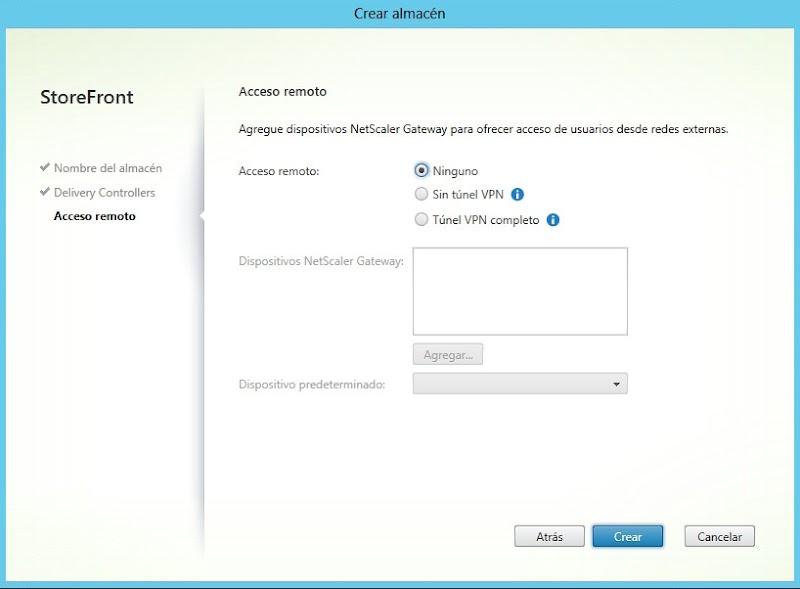Go to Nombre del almacén step

108,168
